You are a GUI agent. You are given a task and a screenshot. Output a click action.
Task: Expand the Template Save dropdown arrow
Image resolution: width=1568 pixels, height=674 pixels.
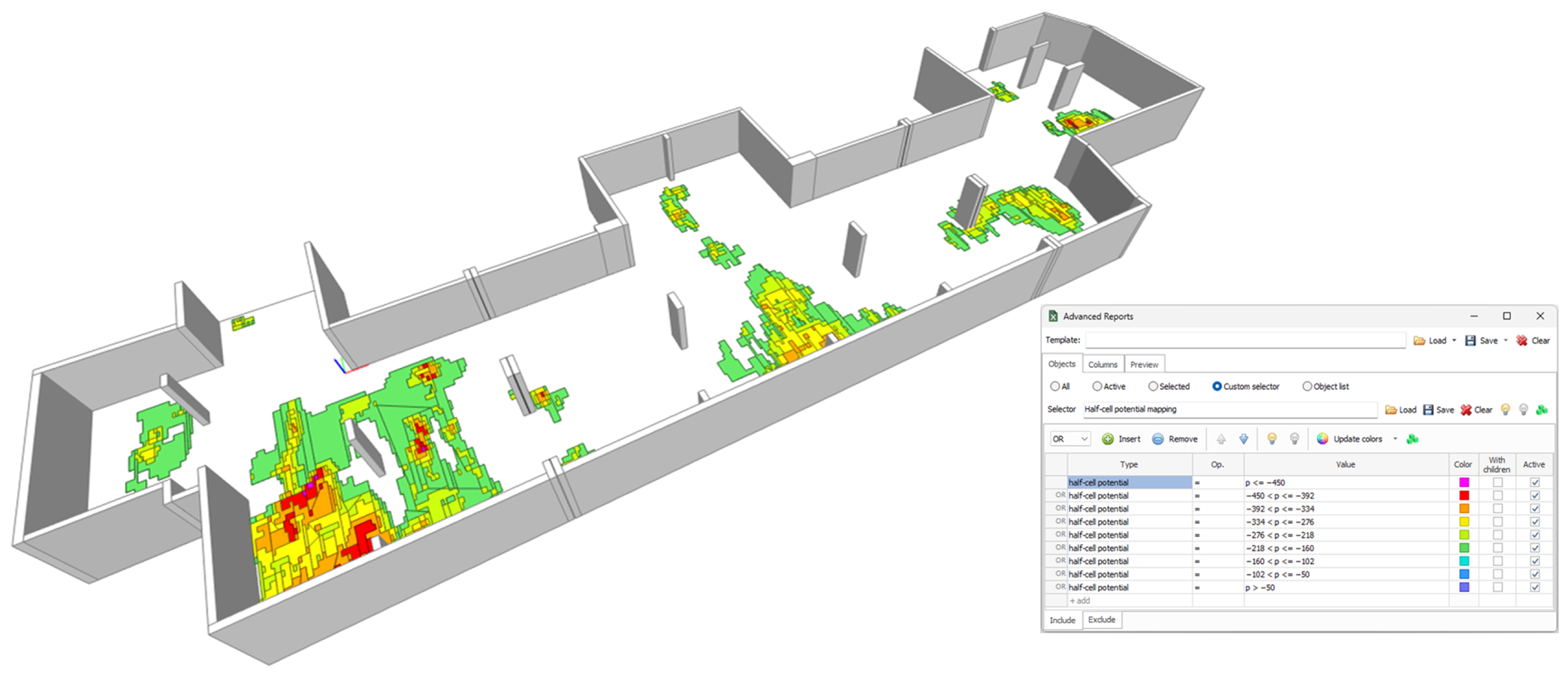1506,340
